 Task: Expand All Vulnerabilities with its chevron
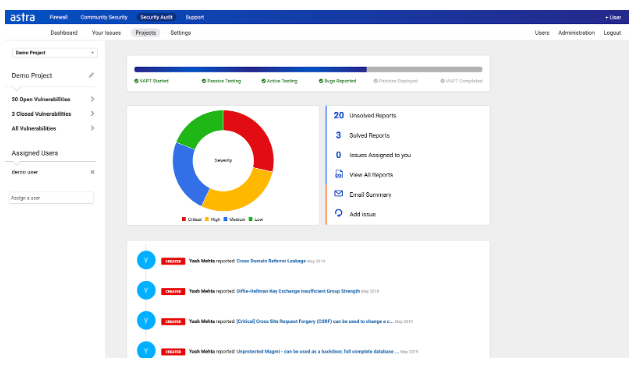(92, 128)
